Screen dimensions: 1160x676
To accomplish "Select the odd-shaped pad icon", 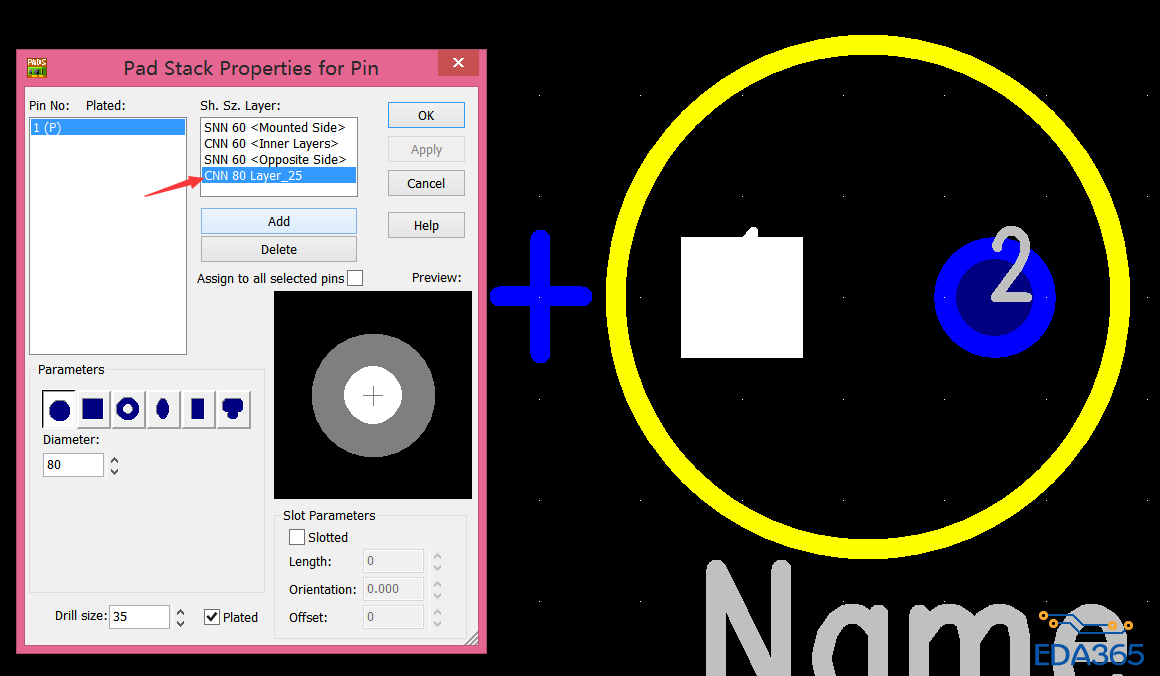I will coord(233,409).
